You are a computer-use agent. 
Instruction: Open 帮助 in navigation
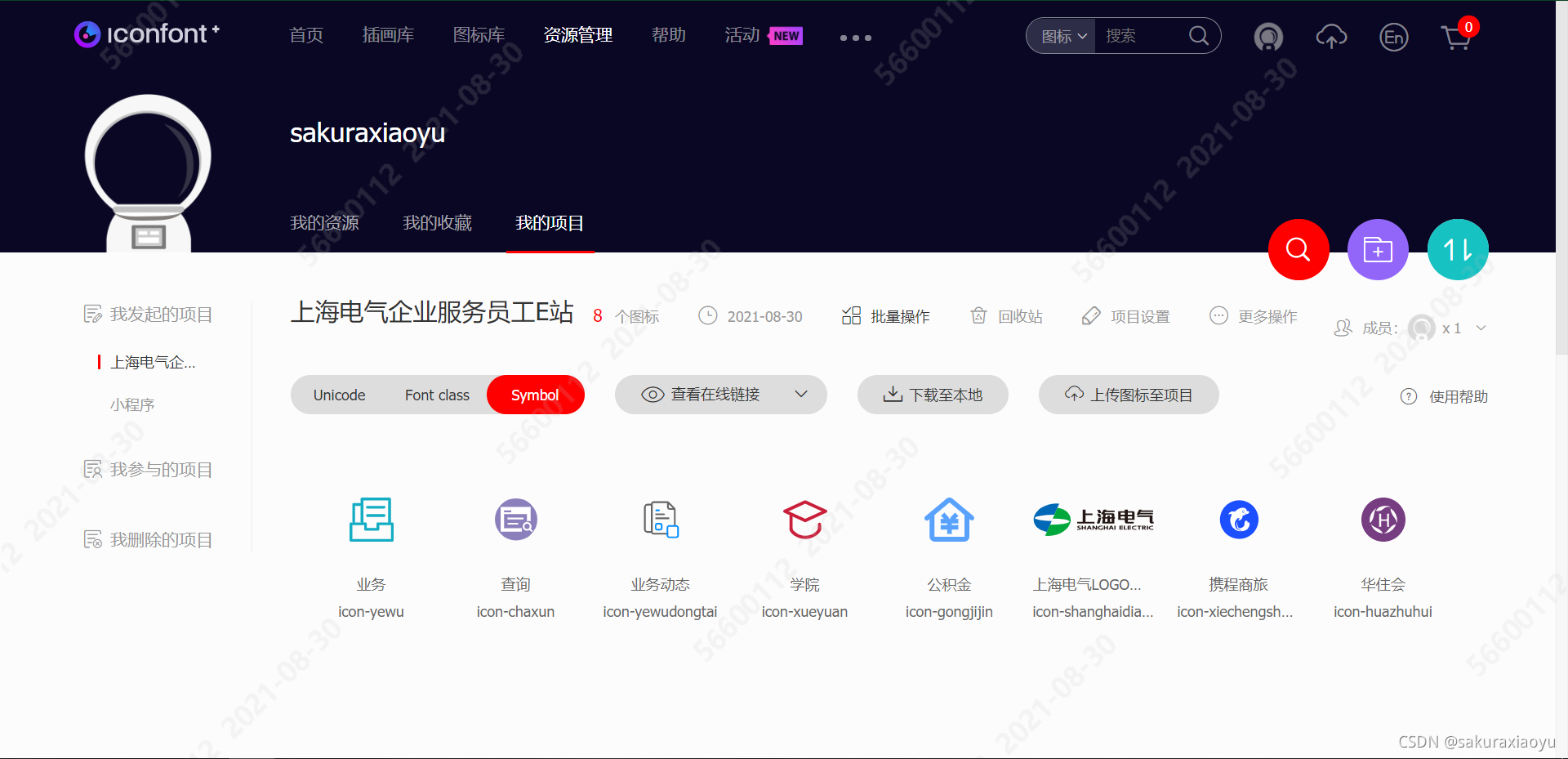668,35
